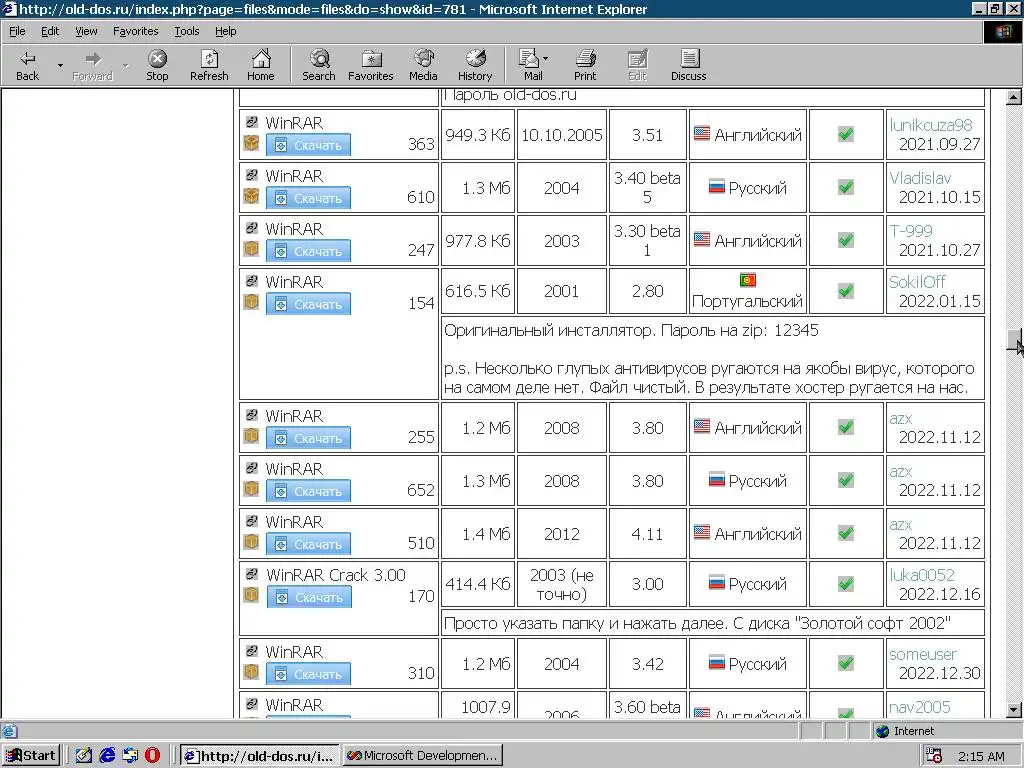1024x768 pixels.
Task: Click link icon beside WinRAR 4.11 title
Action: click(251, 521)
